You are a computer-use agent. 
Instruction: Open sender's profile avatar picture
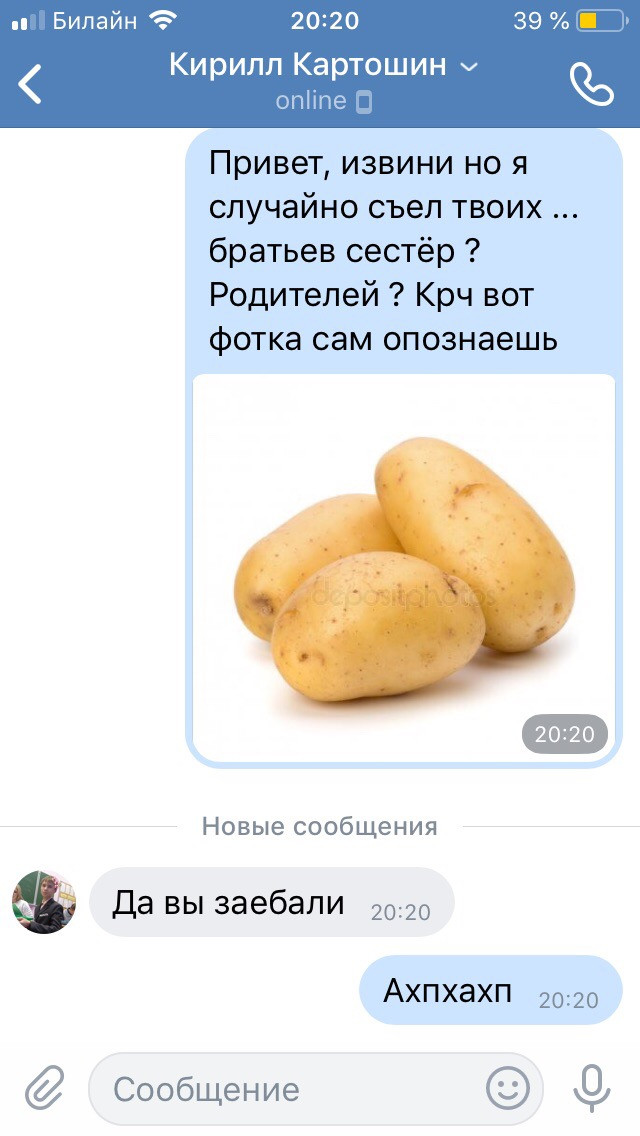43,902
